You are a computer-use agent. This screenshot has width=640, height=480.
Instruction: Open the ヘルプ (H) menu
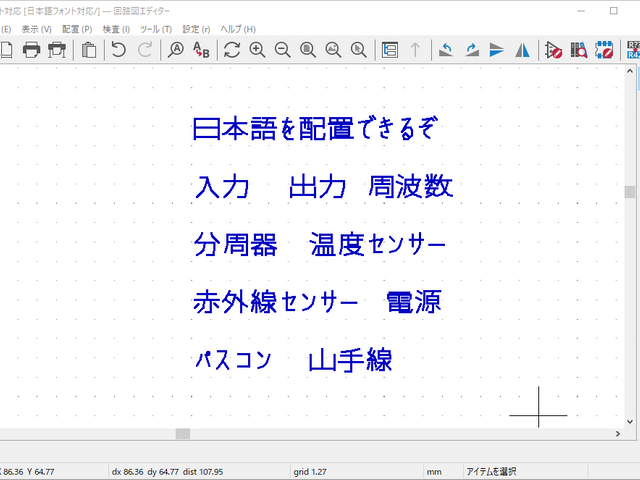238,29
